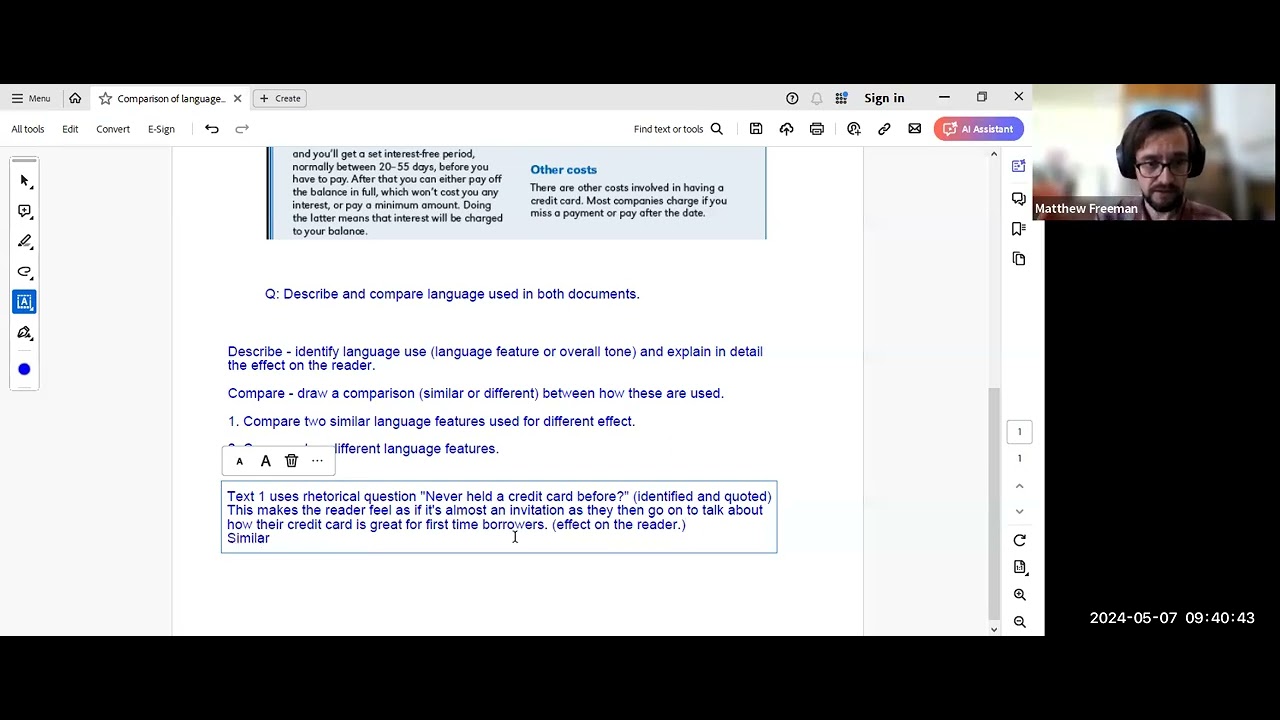Go to next page arrow
This screenshot has height=720, width=1280.
[1020, 511]
